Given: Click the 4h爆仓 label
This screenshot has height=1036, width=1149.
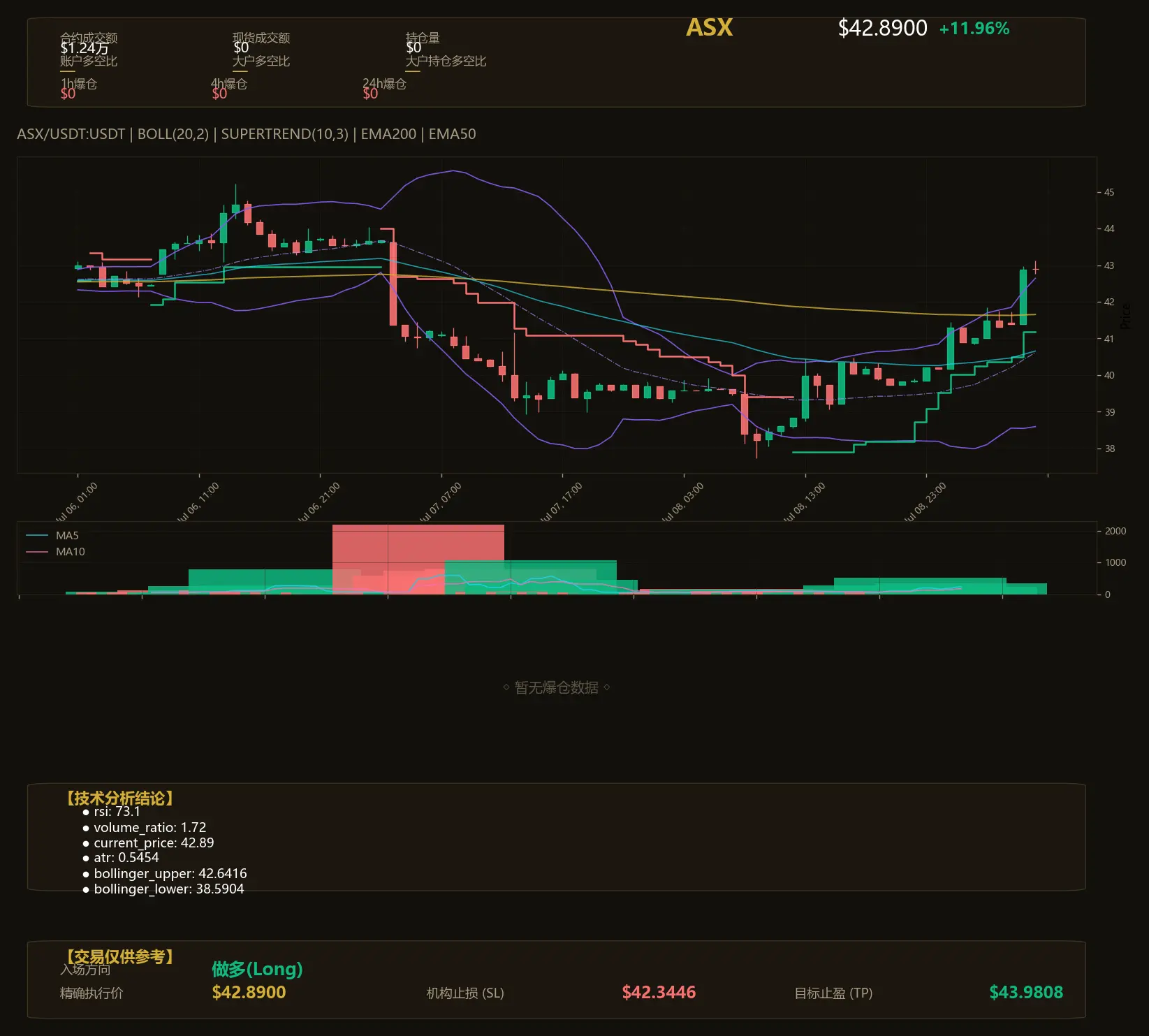Looking at the screenshot, I should [229, 84].
